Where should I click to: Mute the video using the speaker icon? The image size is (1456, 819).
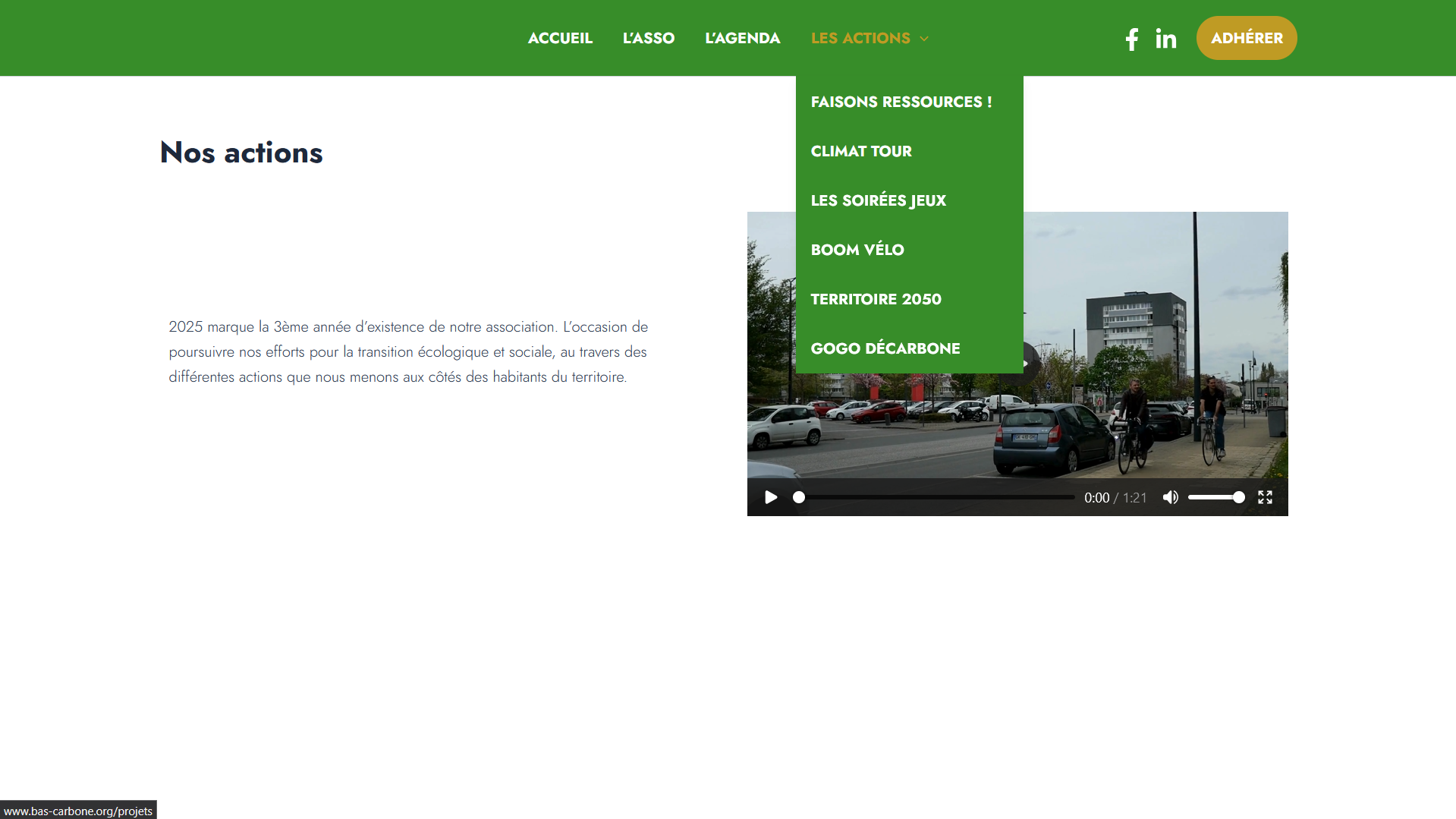(x=1171, y=497)
